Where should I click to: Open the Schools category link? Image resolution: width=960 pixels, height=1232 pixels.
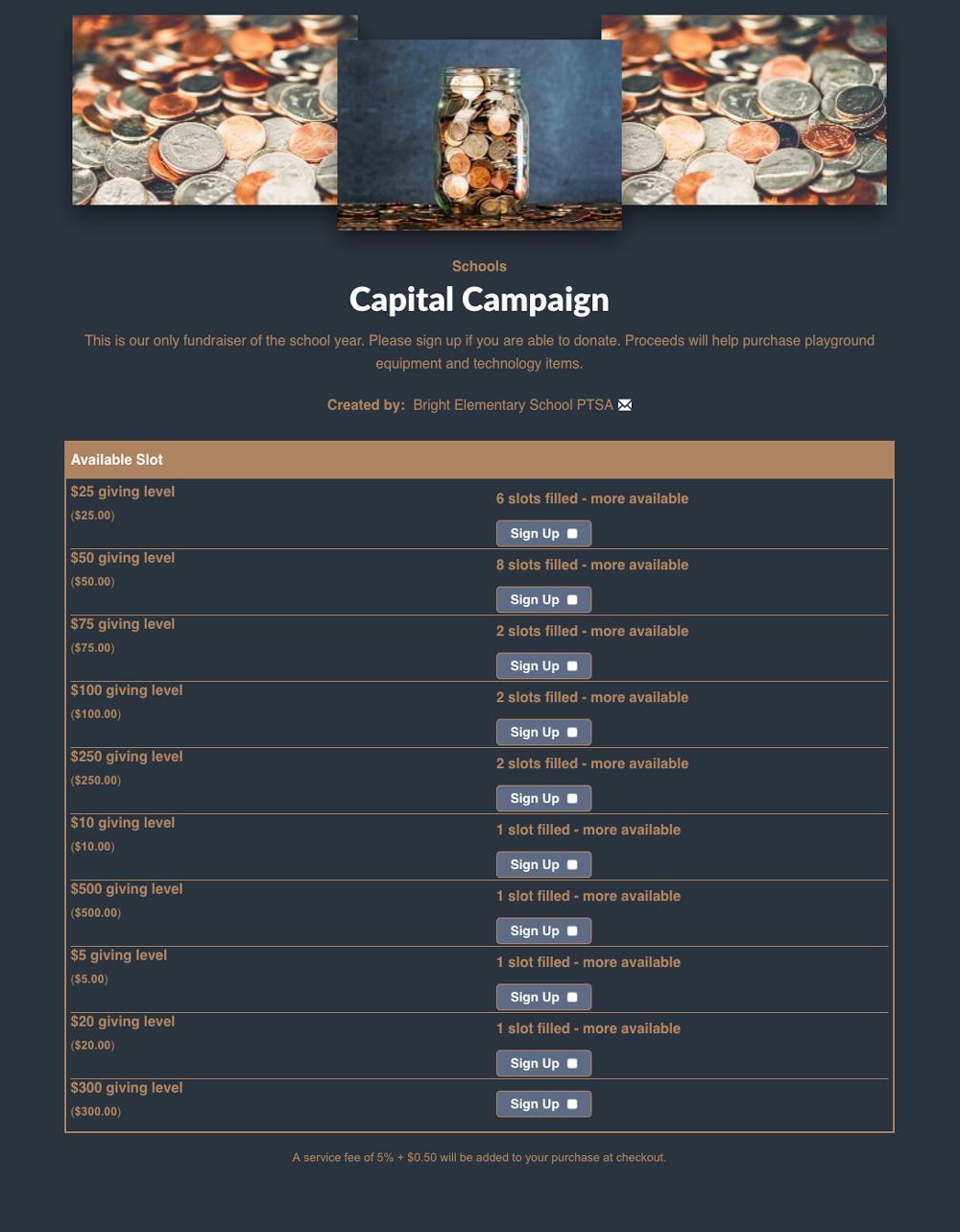(x=478, y=266)
